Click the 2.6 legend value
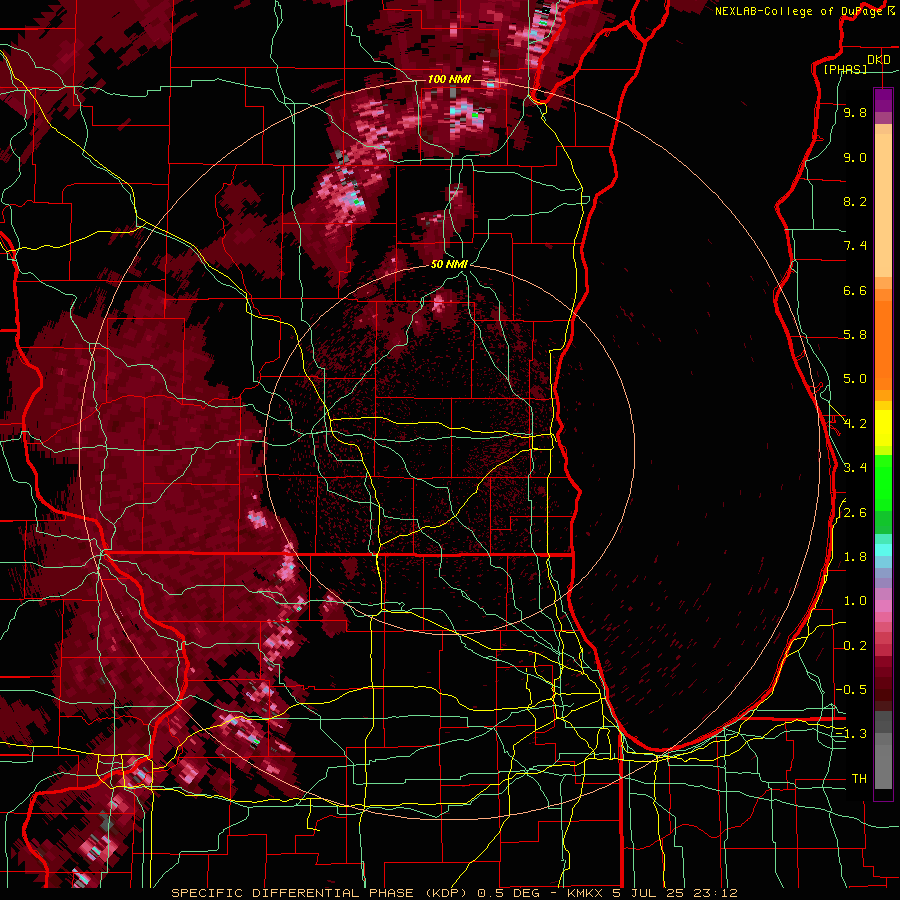The width and height of the screenshot is (900, 900). pyautogui.click(x=855, y=513)
